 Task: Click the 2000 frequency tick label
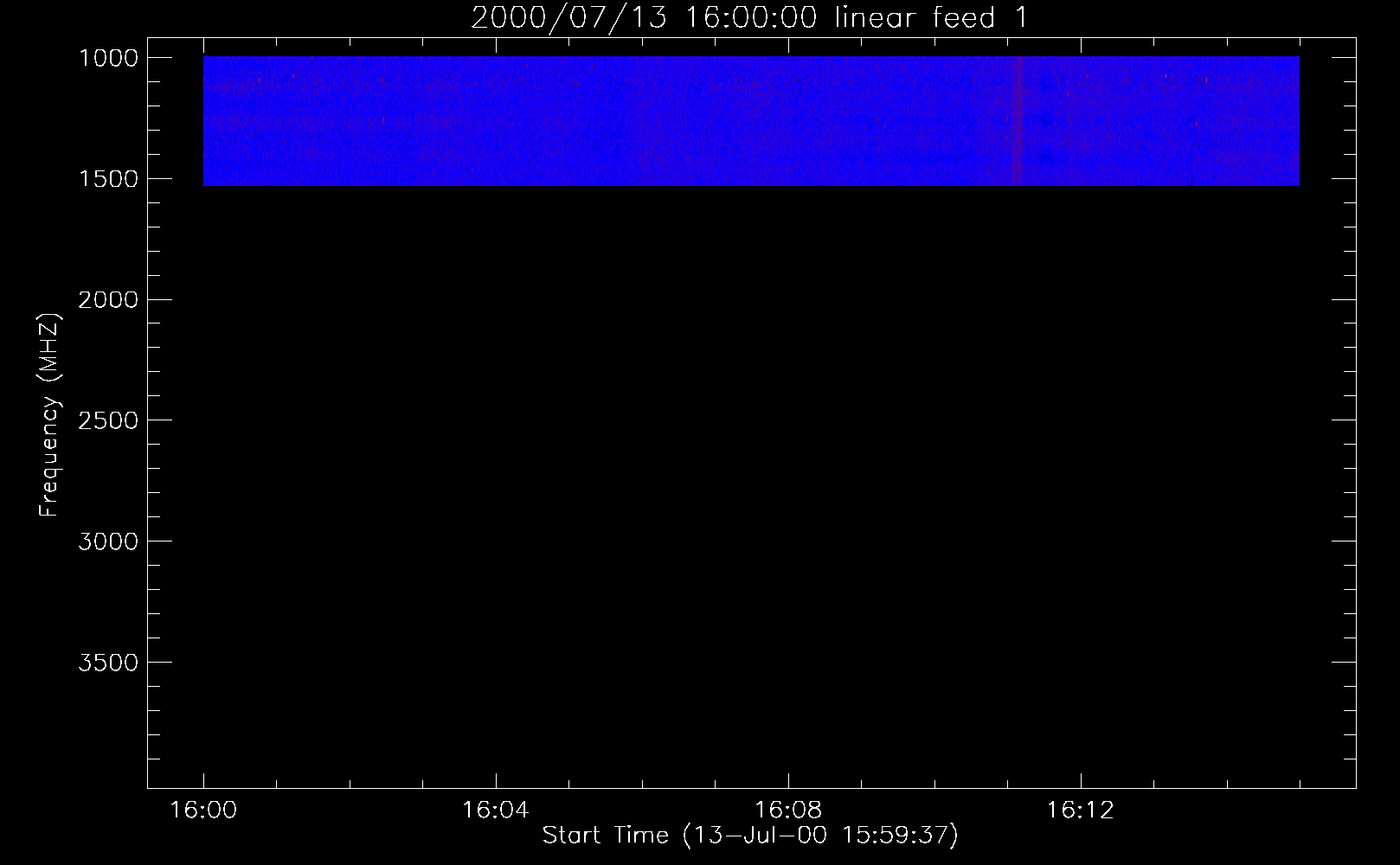pyautogui.click(x=108, y=300)
